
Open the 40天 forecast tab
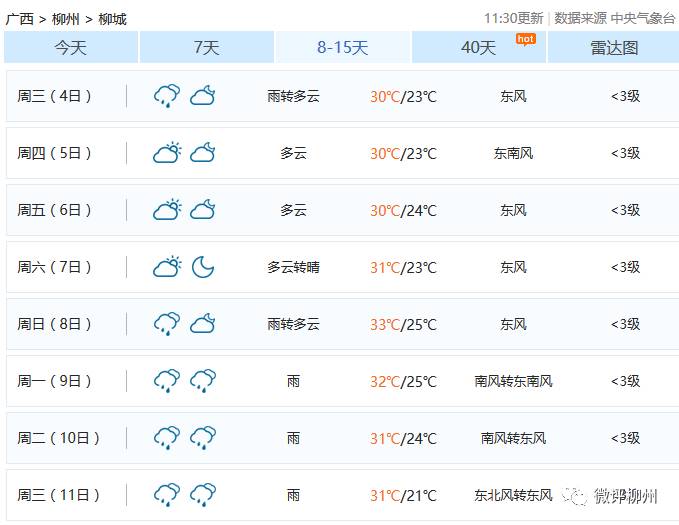click(x=479, y=47)
